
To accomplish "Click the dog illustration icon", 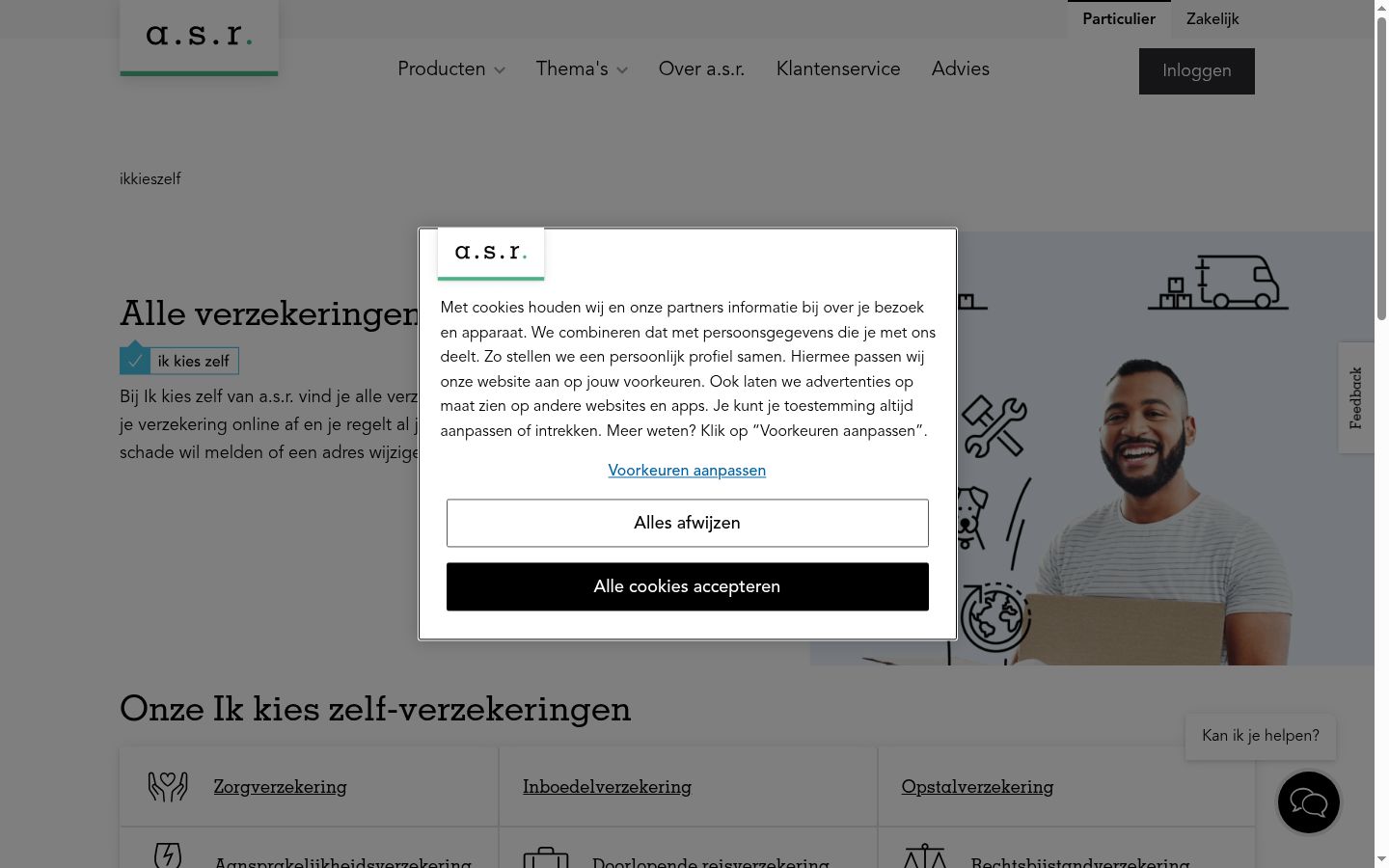I will pyautogui.click(x=972, y=517).
